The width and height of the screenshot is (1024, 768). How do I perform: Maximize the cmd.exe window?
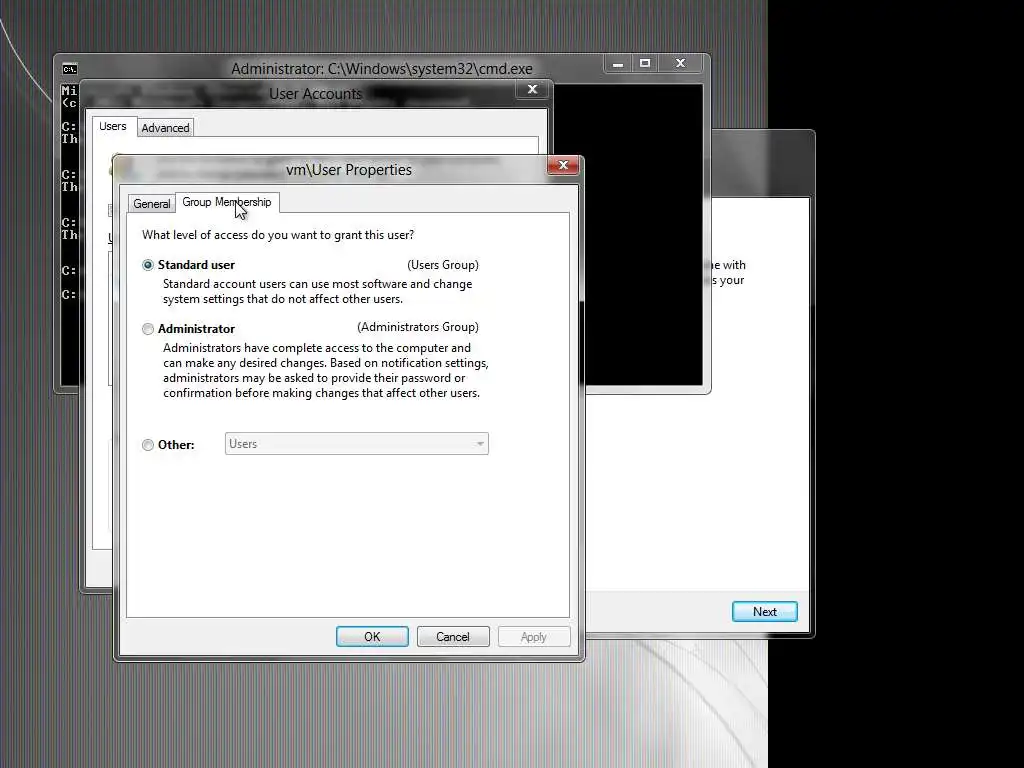pyautogui.click(x=645, y=63)
